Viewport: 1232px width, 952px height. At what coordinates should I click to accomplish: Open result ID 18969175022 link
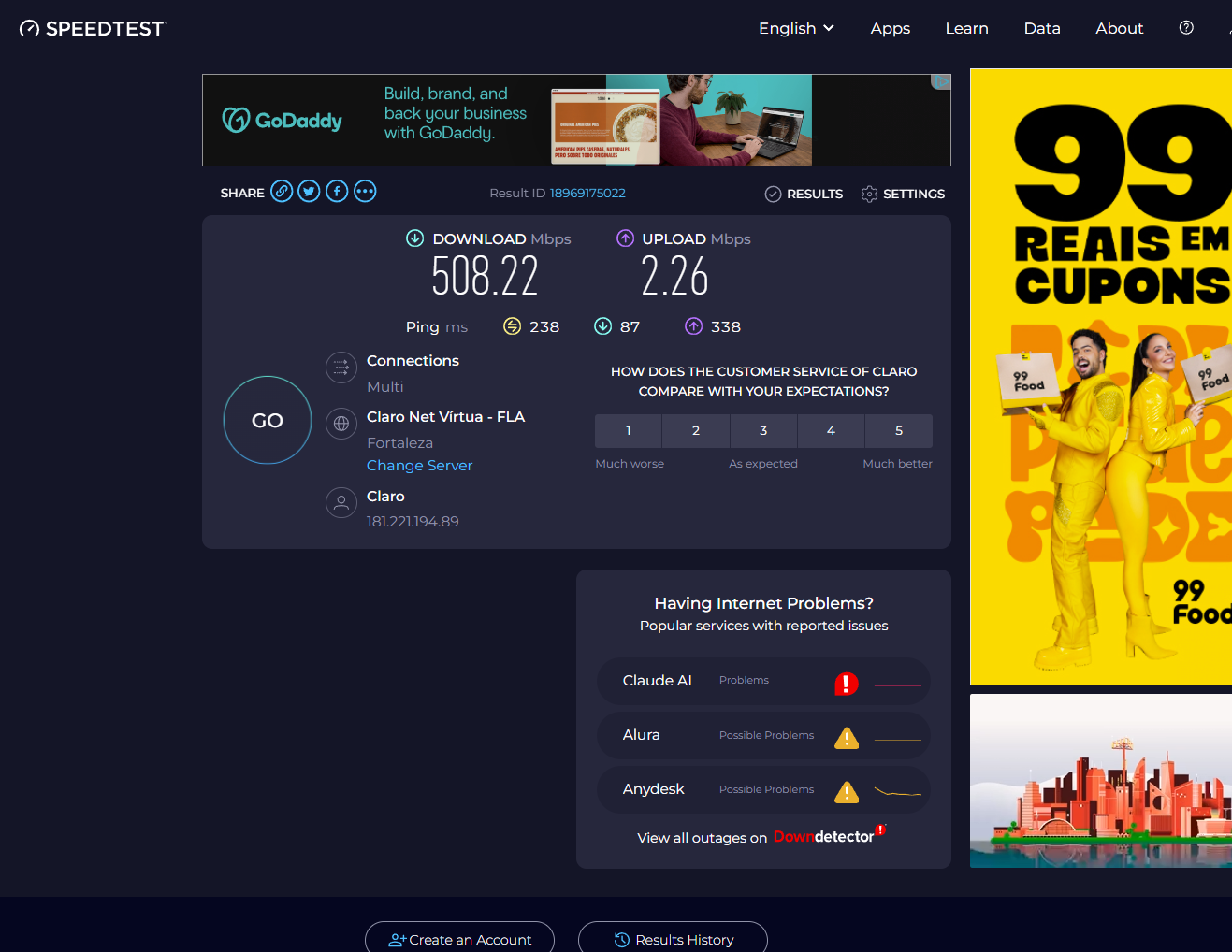coord(587,194)
